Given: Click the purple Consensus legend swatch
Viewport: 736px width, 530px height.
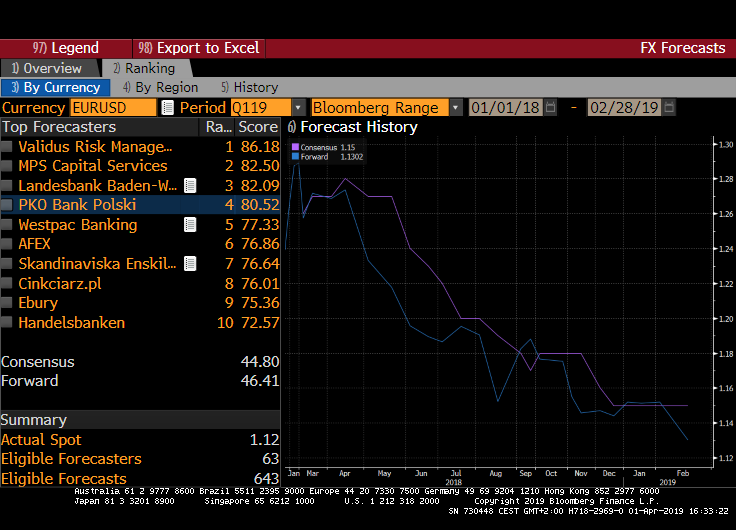Looking at the screenshot, I should click(x=295, y=147).
